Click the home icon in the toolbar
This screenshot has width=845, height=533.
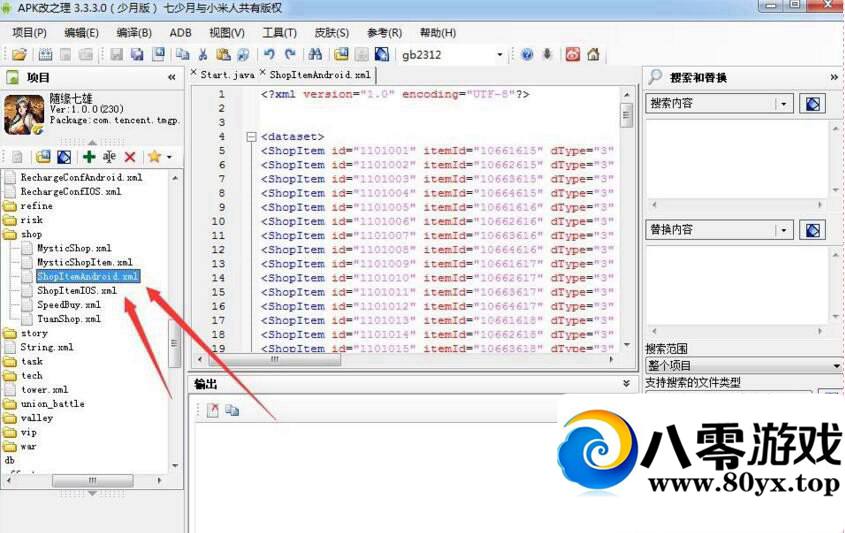(593, 54)
